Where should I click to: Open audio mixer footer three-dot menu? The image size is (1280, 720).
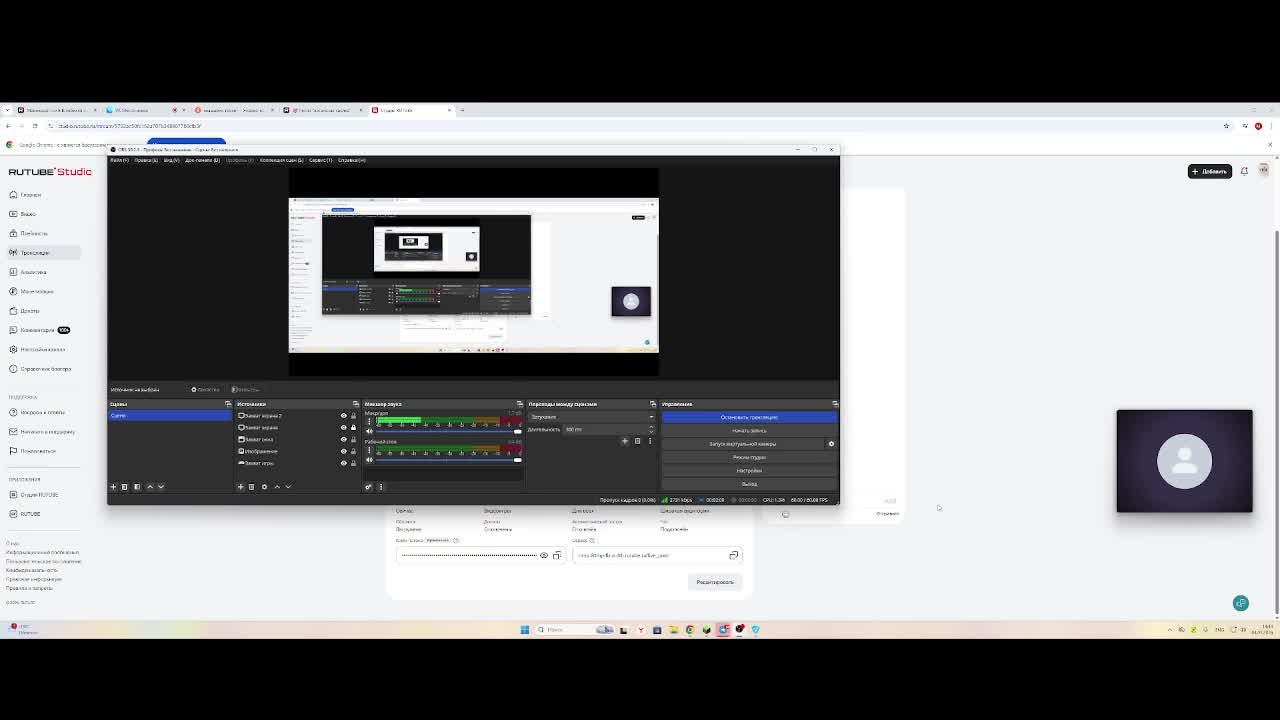381,487
